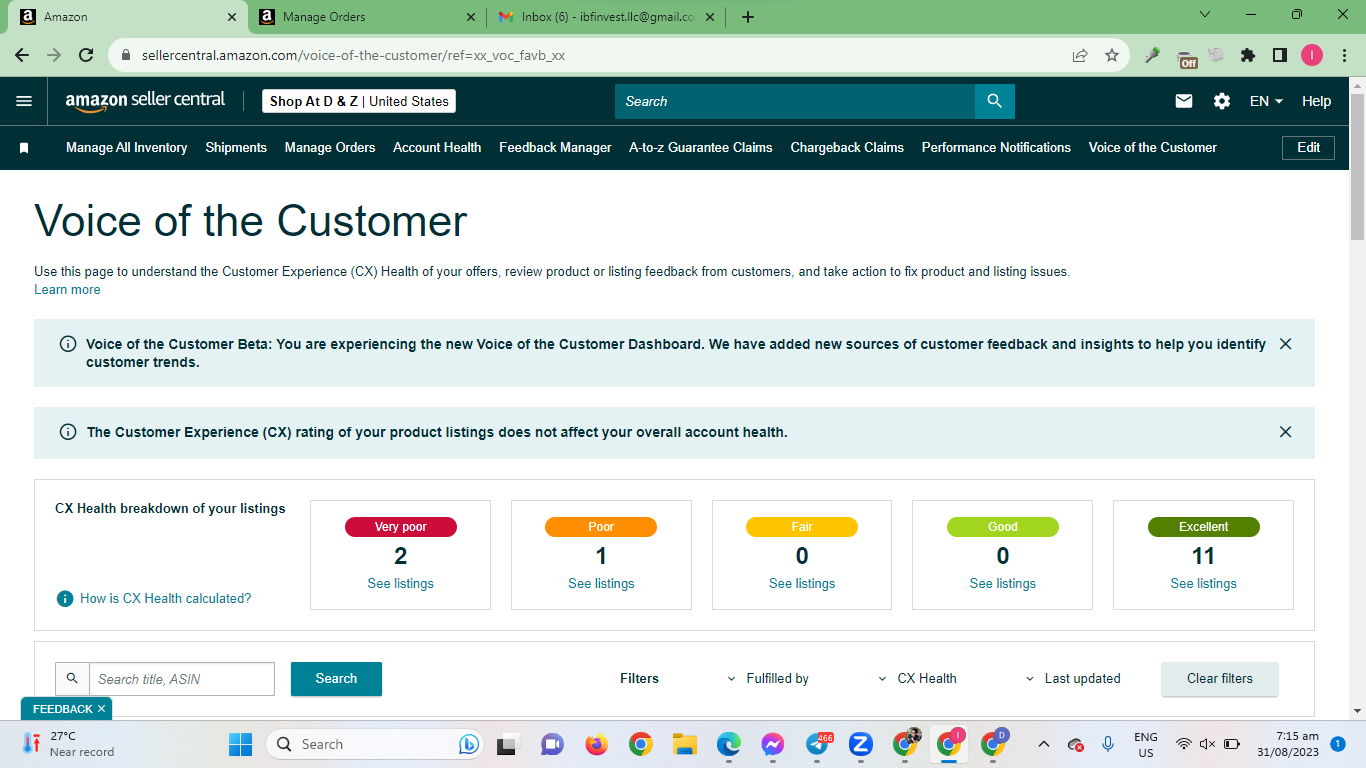This screenshot has width=1366, height=768.
Task: Click Clear filters button
Action: point(1220,679)
